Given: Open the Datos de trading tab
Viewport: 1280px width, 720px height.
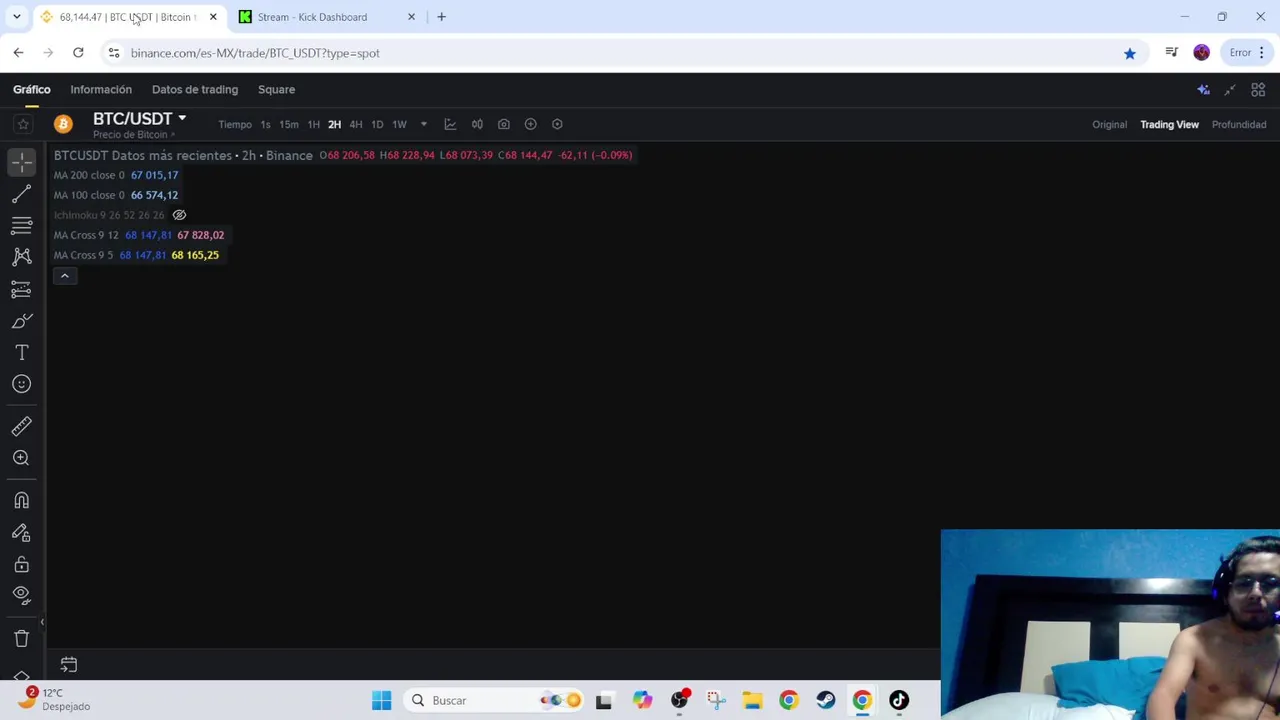Looking at the screenshot, I should pos(195,90).
